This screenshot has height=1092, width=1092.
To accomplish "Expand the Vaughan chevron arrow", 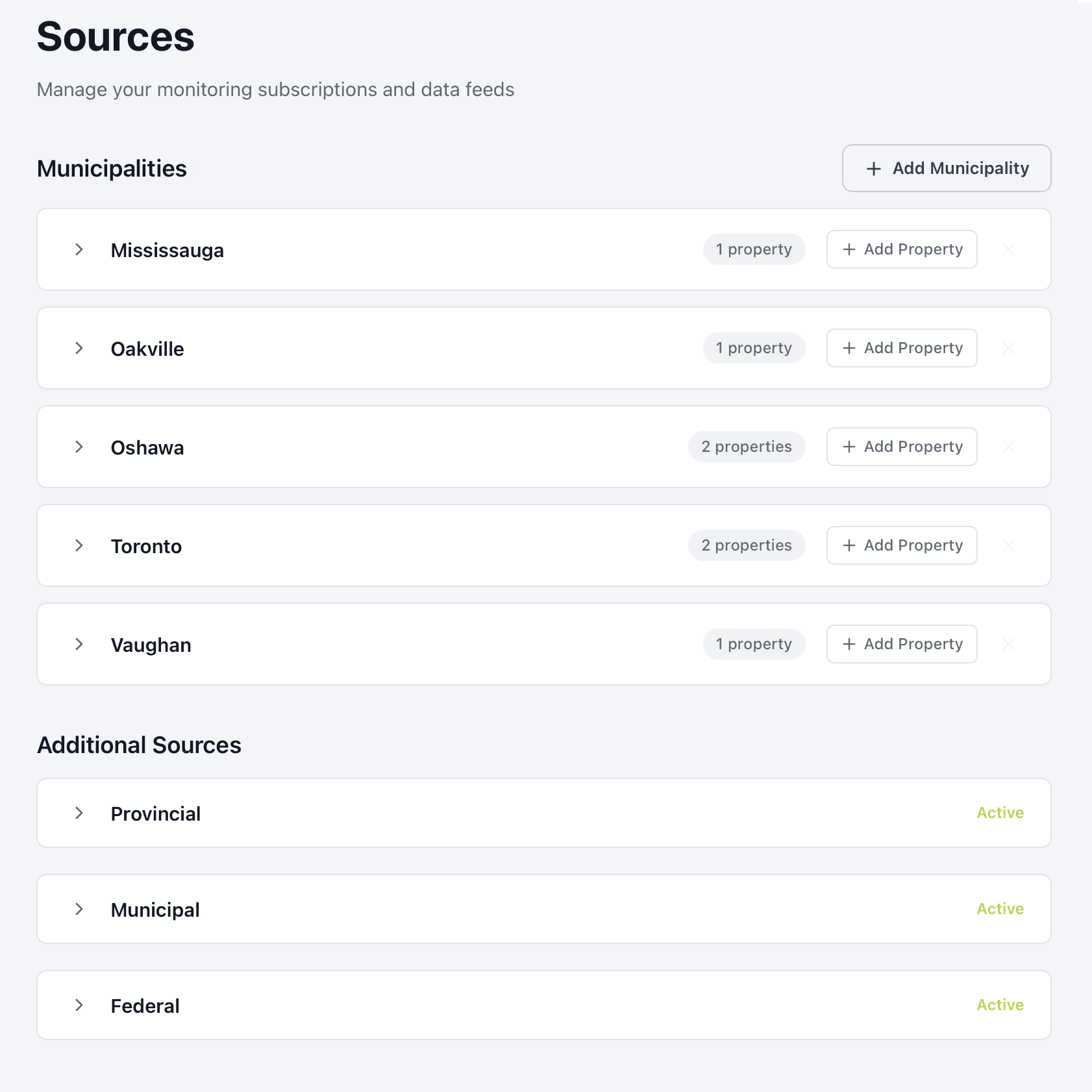I will tap(79, 644).
